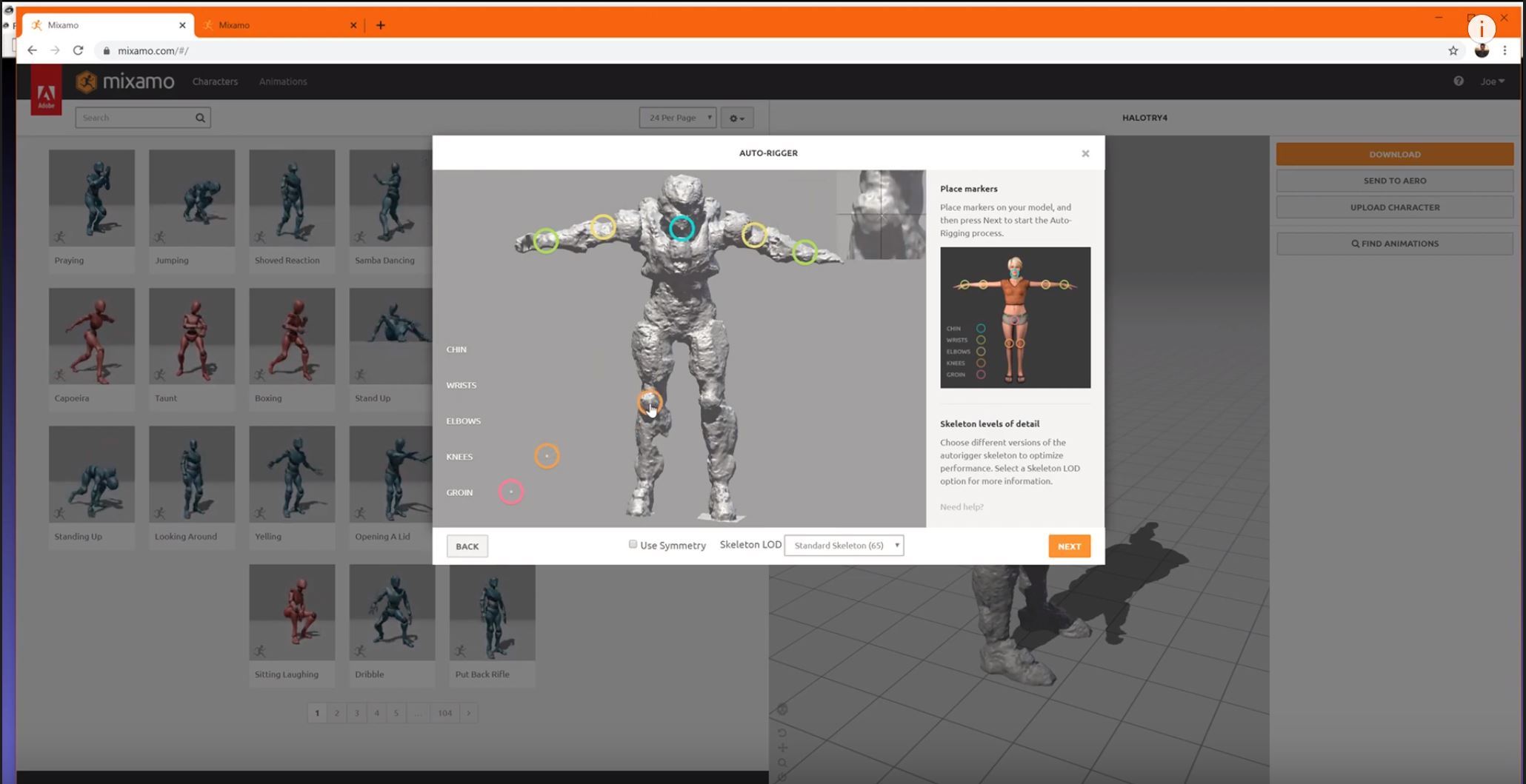This screenshot has width=1526, height=784.
Task: Select the Looking Around animation thumbnail
Action: pyautogui.click(x=192, y=474)
